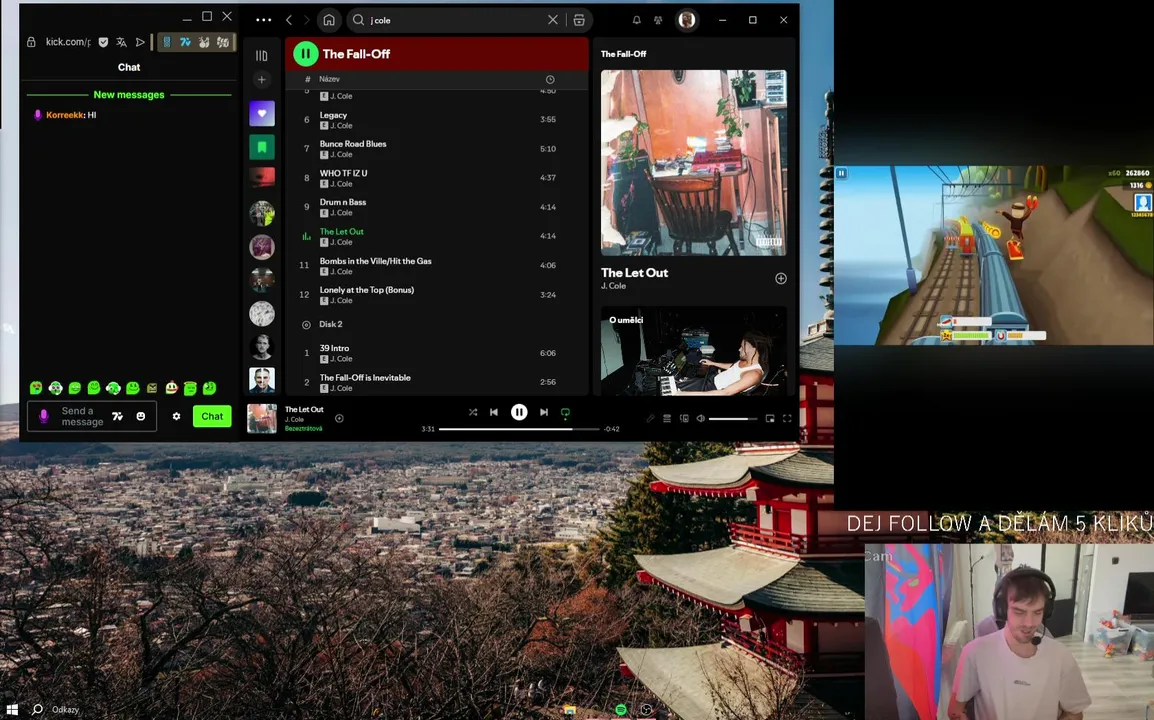Image resolution: width=1154 pixels, height=720 pixels.
Task: Sort by the duration clock icon
Action: (x=550, y=80)
